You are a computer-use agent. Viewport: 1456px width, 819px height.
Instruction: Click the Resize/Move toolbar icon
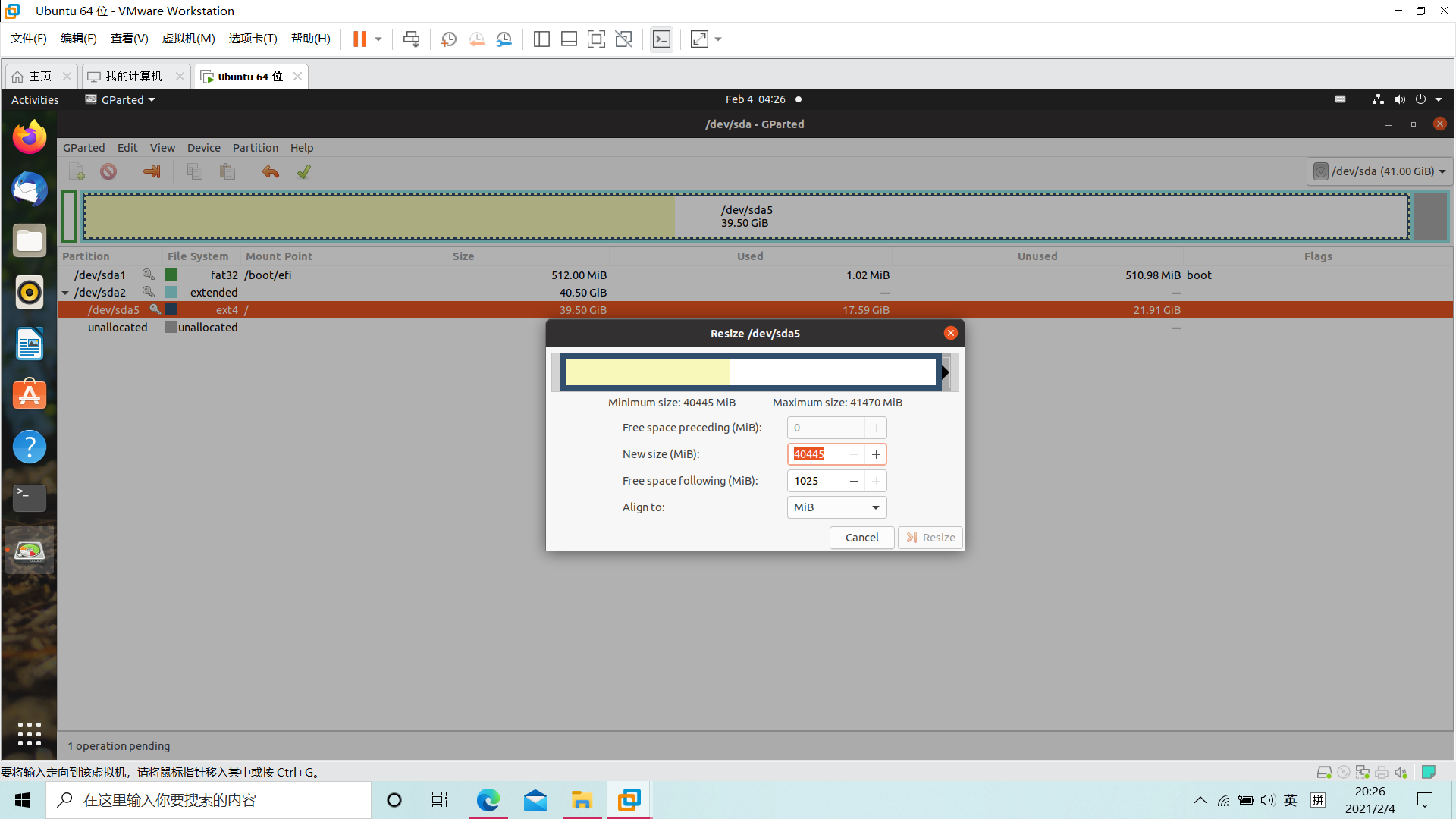(x=152, y=172)
